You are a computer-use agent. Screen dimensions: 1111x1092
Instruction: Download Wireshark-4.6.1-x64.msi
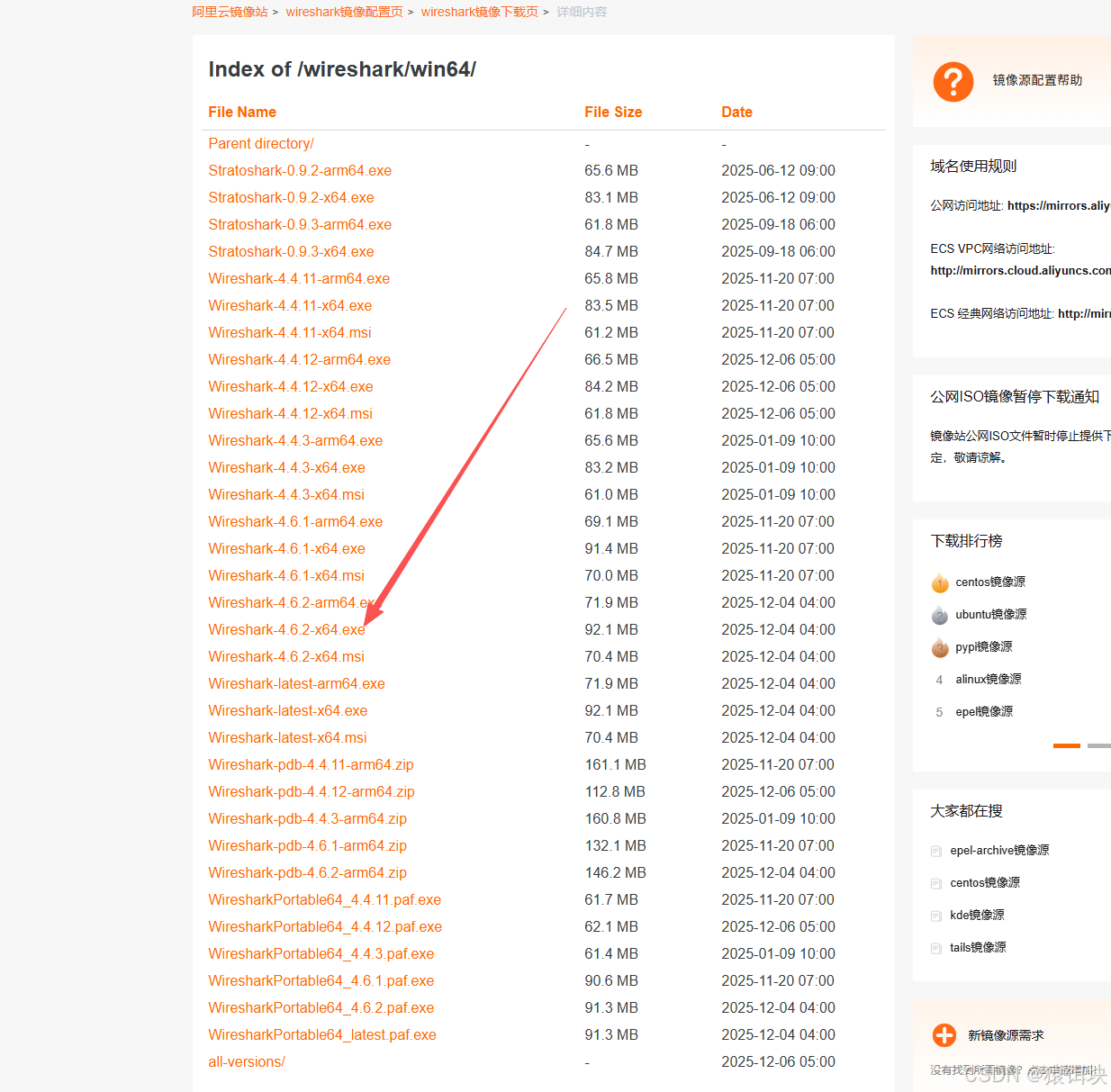[x=286, y=575]
